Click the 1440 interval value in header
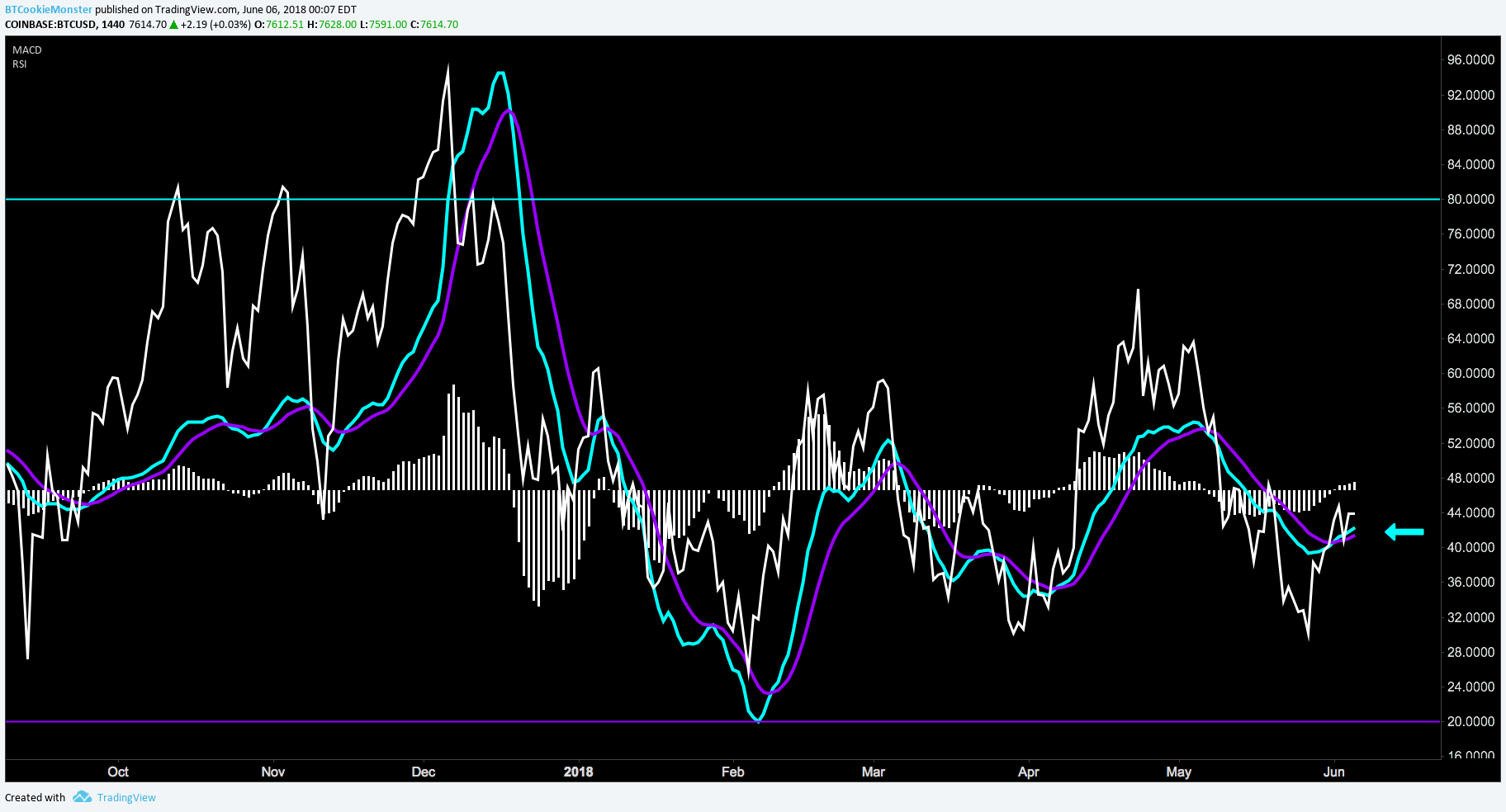Viewport: 1506px width, 812px height. point(113,25)
